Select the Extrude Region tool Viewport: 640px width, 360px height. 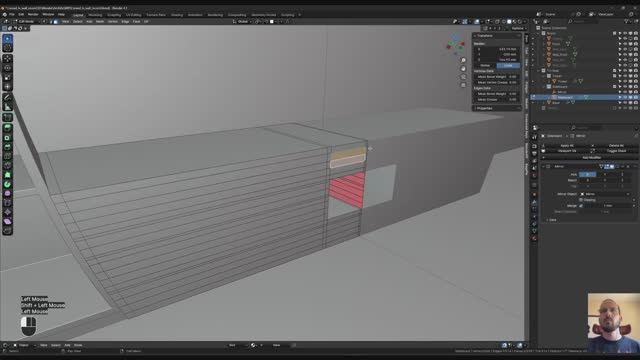click(x=7, y=128)
